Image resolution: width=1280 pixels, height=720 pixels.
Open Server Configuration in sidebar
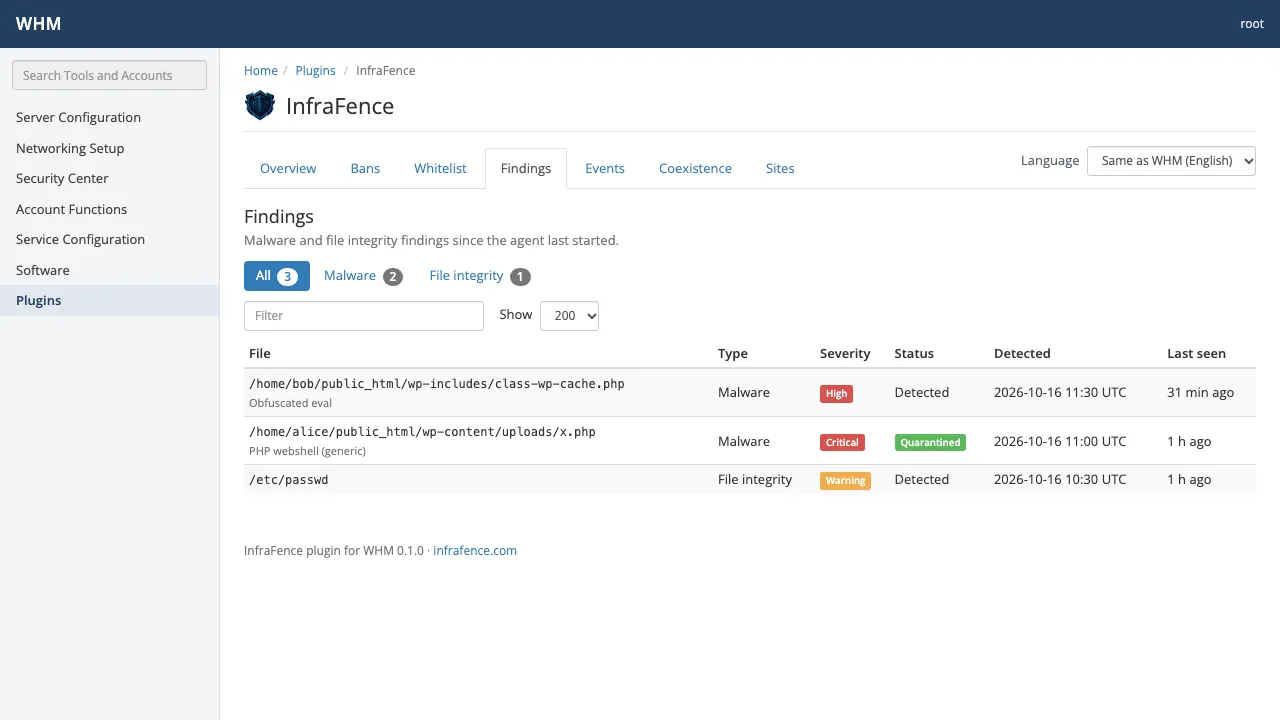[109, 117]
